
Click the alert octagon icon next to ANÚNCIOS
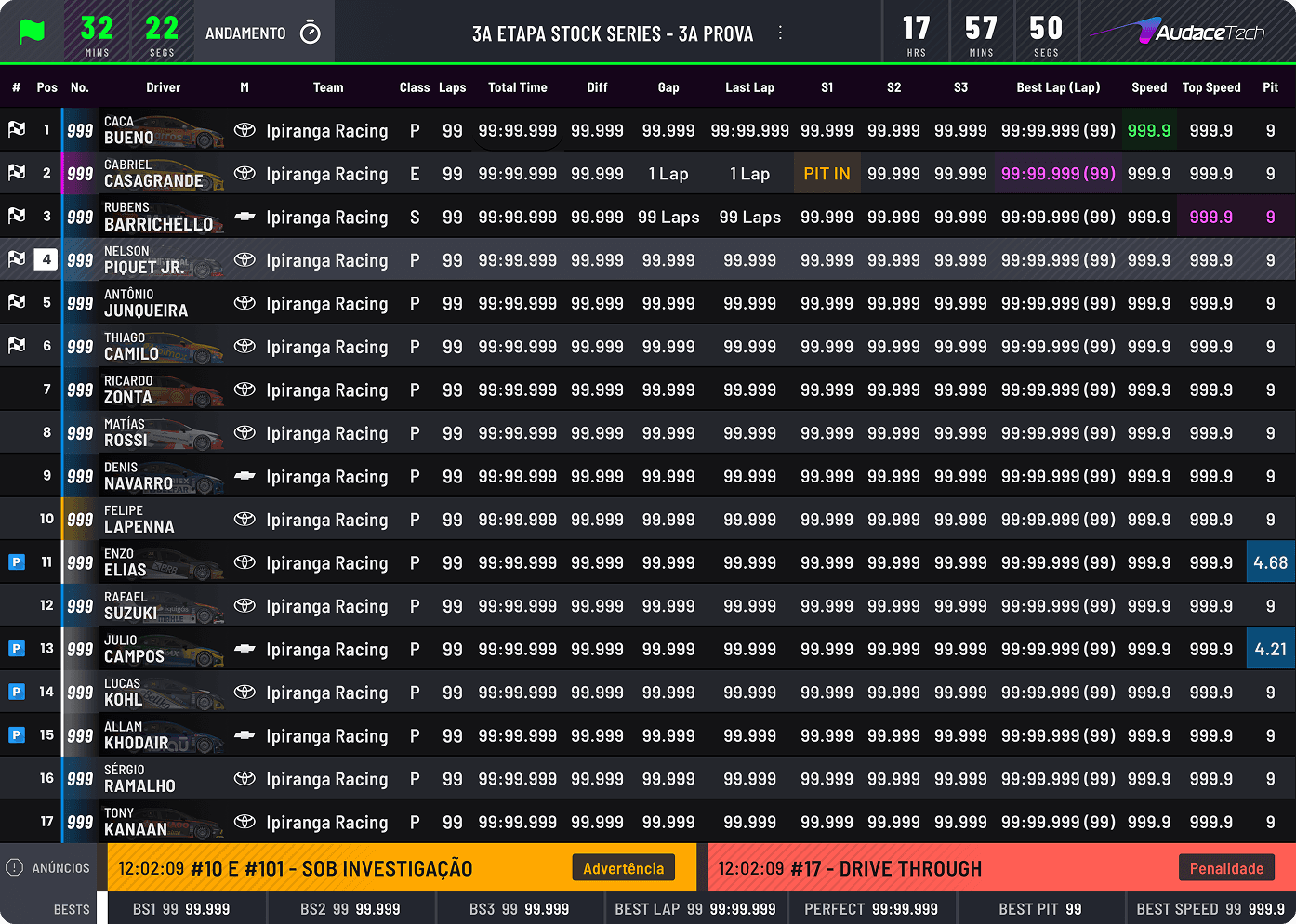pyautogui.click(x=13, y=867)
